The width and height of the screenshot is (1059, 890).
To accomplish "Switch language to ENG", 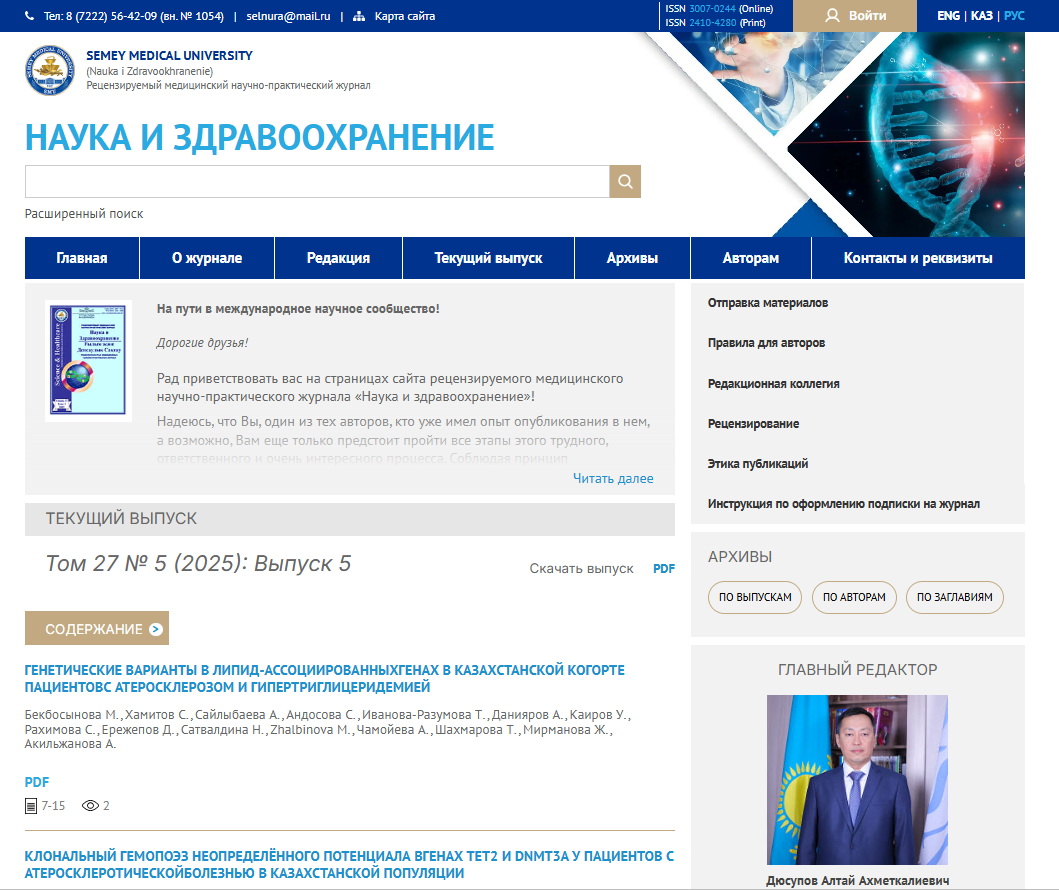I will [948, 16].
